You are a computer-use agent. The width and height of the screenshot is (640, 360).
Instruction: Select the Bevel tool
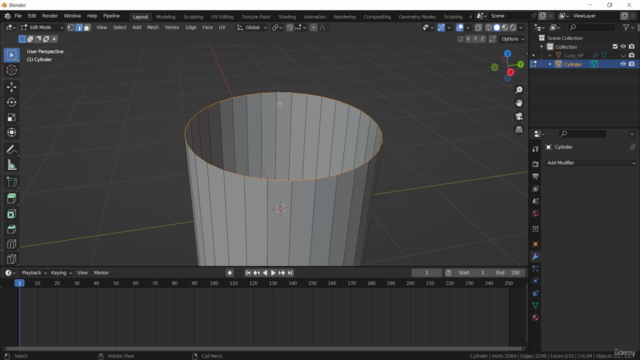click(x=11, y=229)
